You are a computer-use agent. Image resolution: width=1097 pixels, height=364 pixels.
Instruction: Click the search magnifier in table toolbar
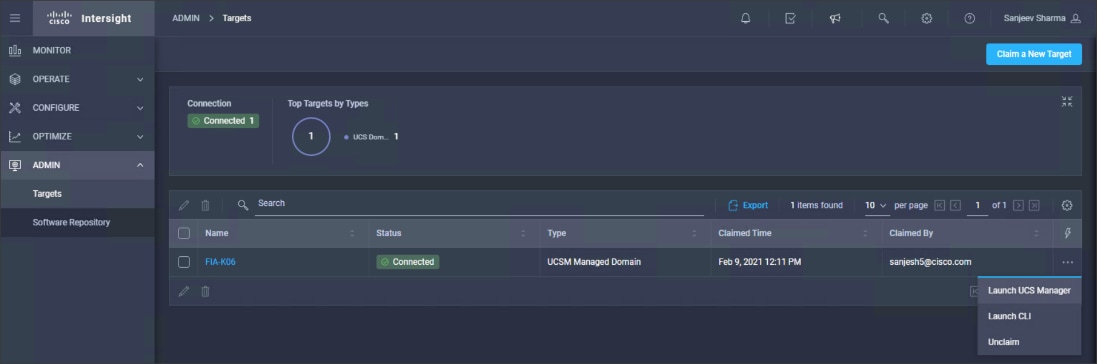point(243,205)
